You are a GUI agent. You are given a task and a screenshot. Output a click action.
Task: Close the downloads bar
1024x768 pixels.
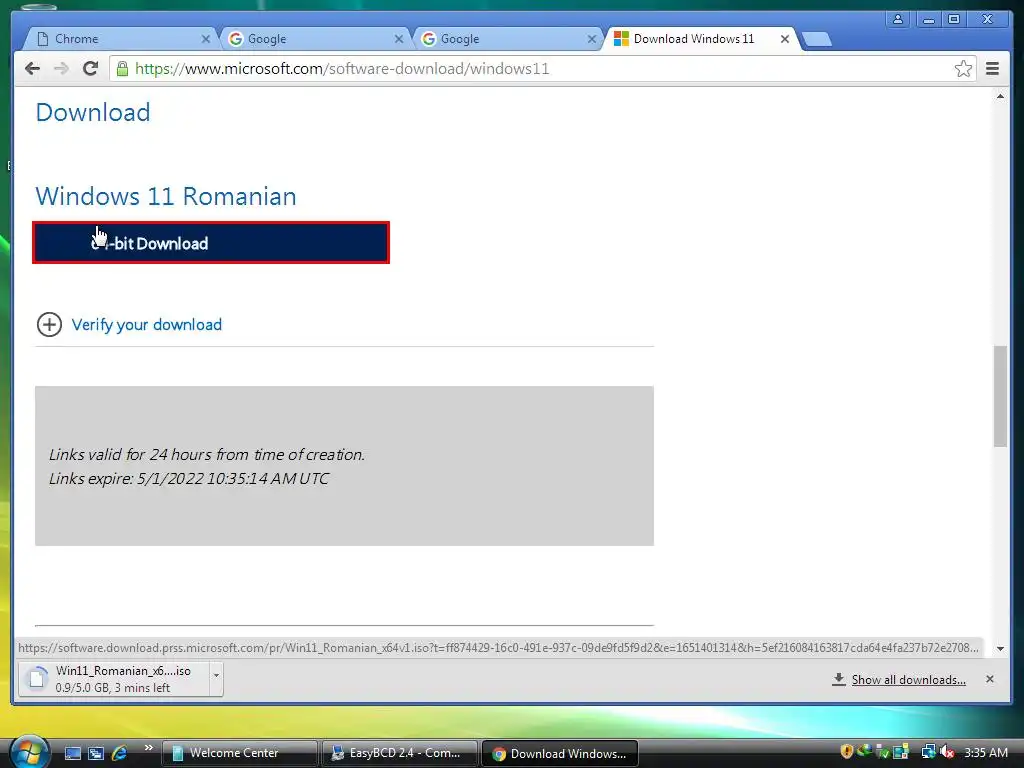(990, 679)
